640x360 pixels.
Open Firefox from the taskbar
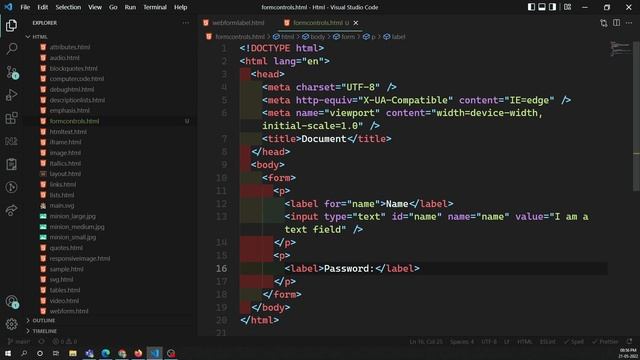(138, 353)
